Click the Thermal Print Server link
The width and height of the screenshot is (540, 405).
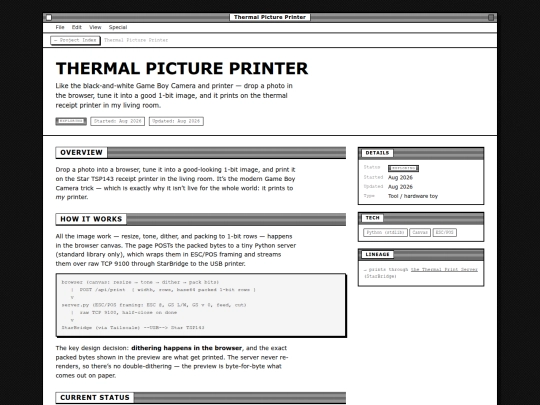pyautogui.click(x=444, y=269)
